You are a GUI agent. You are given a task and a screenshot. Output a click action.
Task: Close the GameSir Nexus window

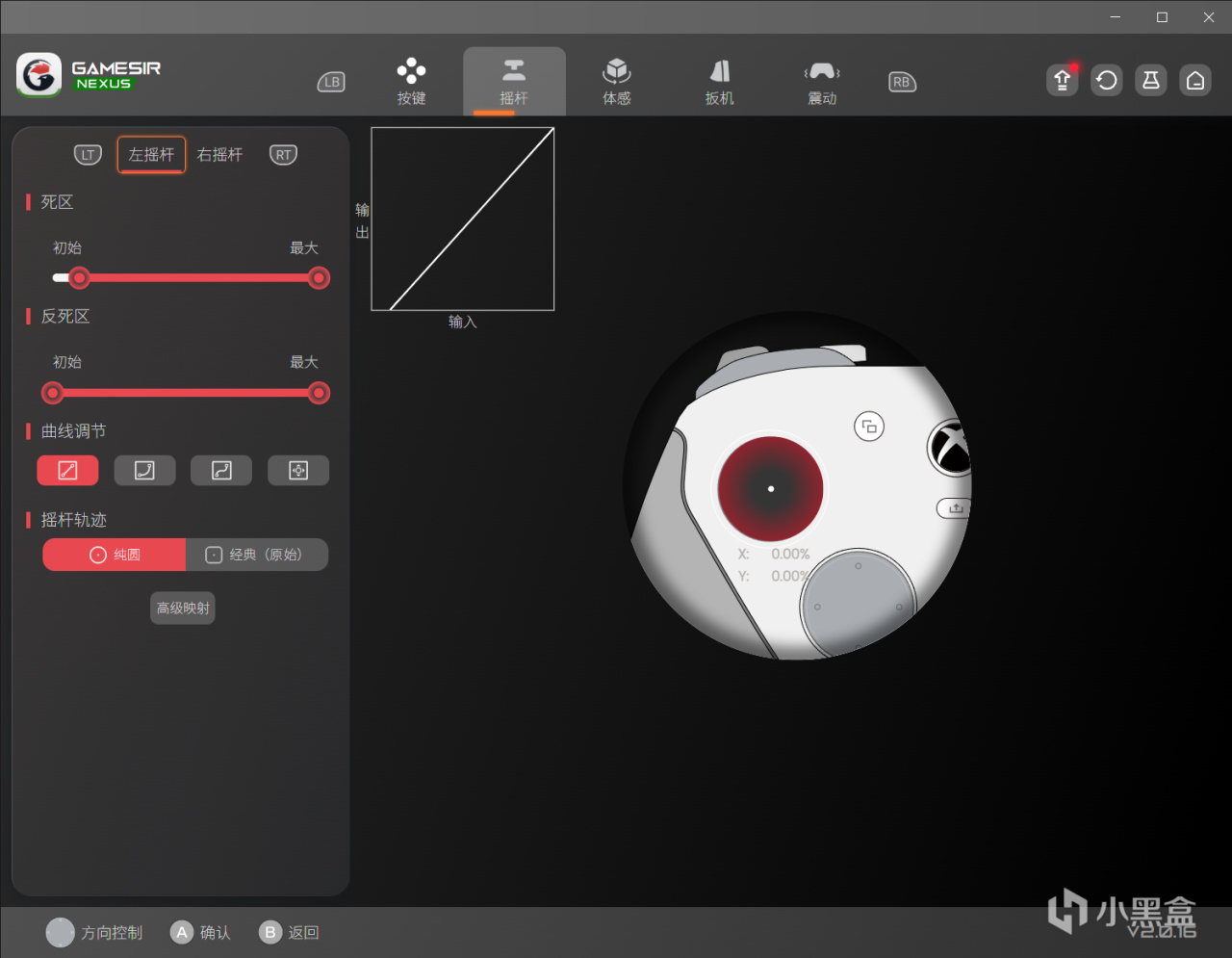coord(1209,17)
